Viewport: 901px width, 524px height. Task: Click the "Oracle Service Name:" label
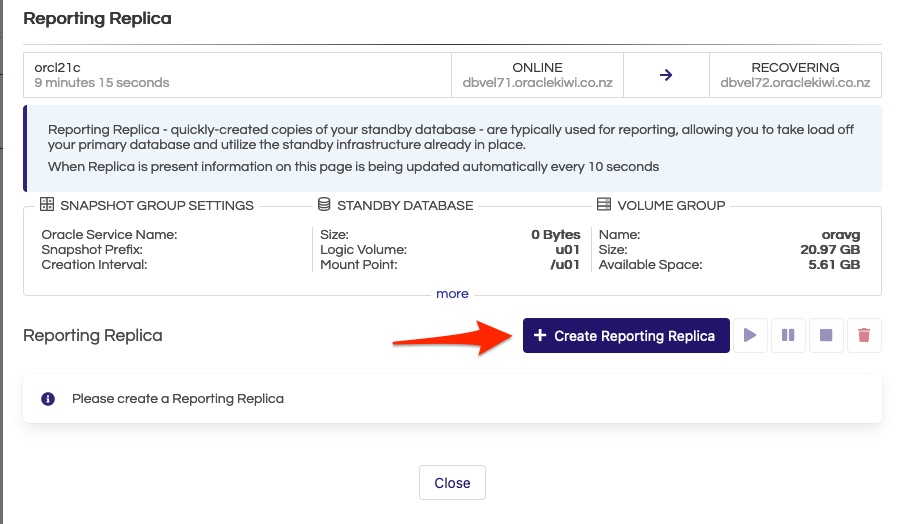(x=109, y=234)
